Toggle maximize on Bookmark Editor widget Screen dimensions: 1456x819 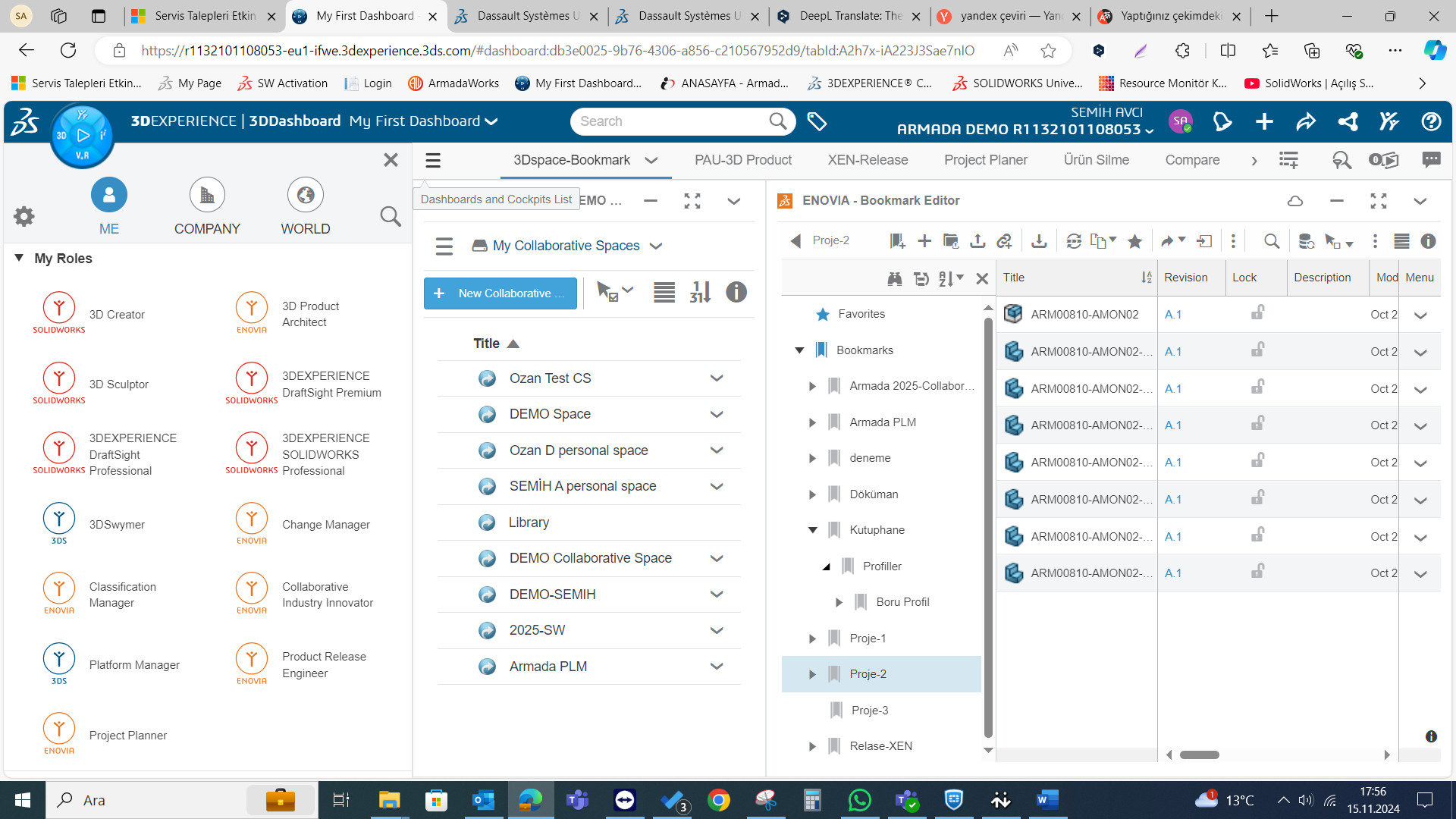pos(1379,201)
